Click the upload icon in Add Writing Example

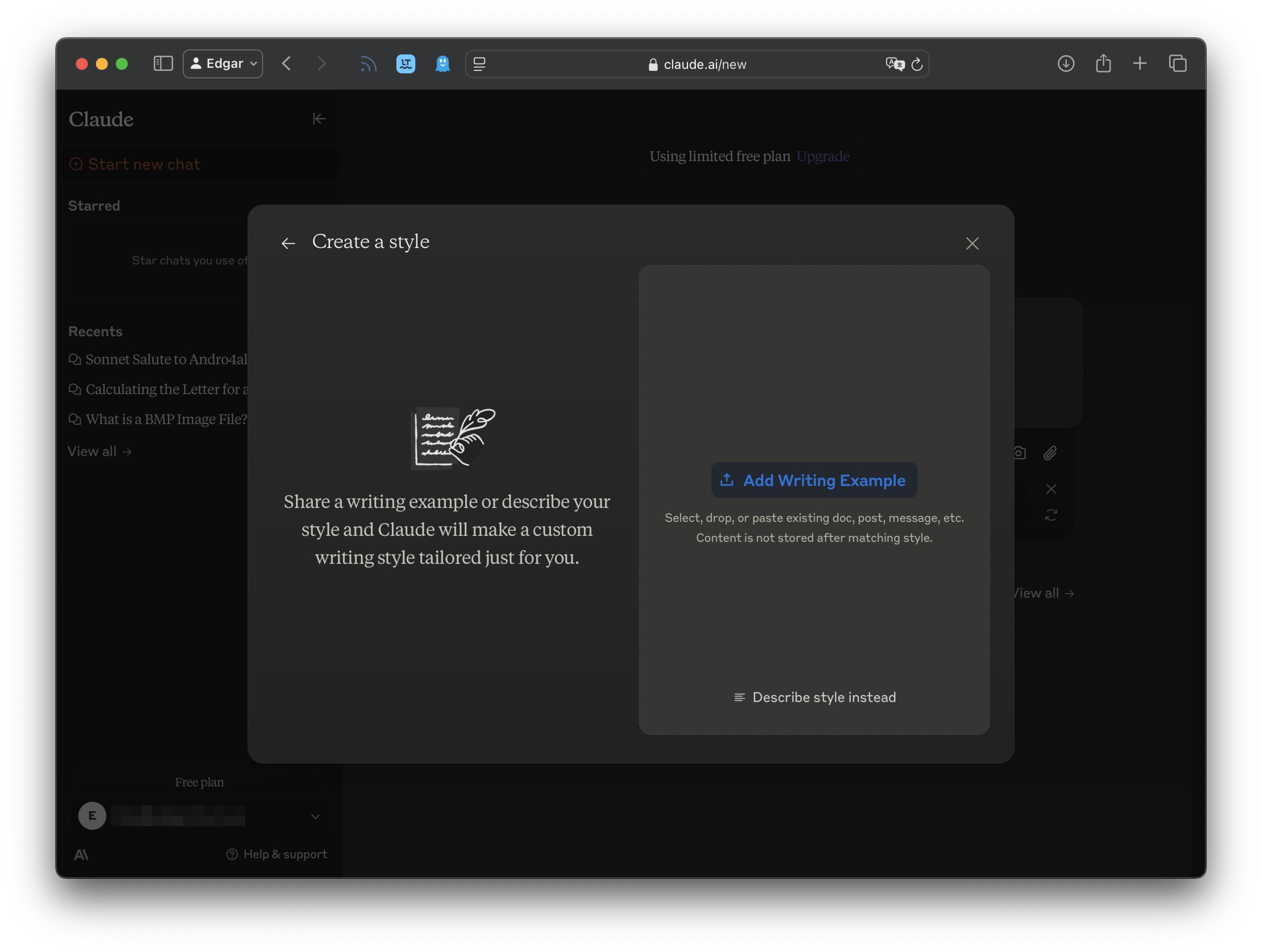pos(726,480)
